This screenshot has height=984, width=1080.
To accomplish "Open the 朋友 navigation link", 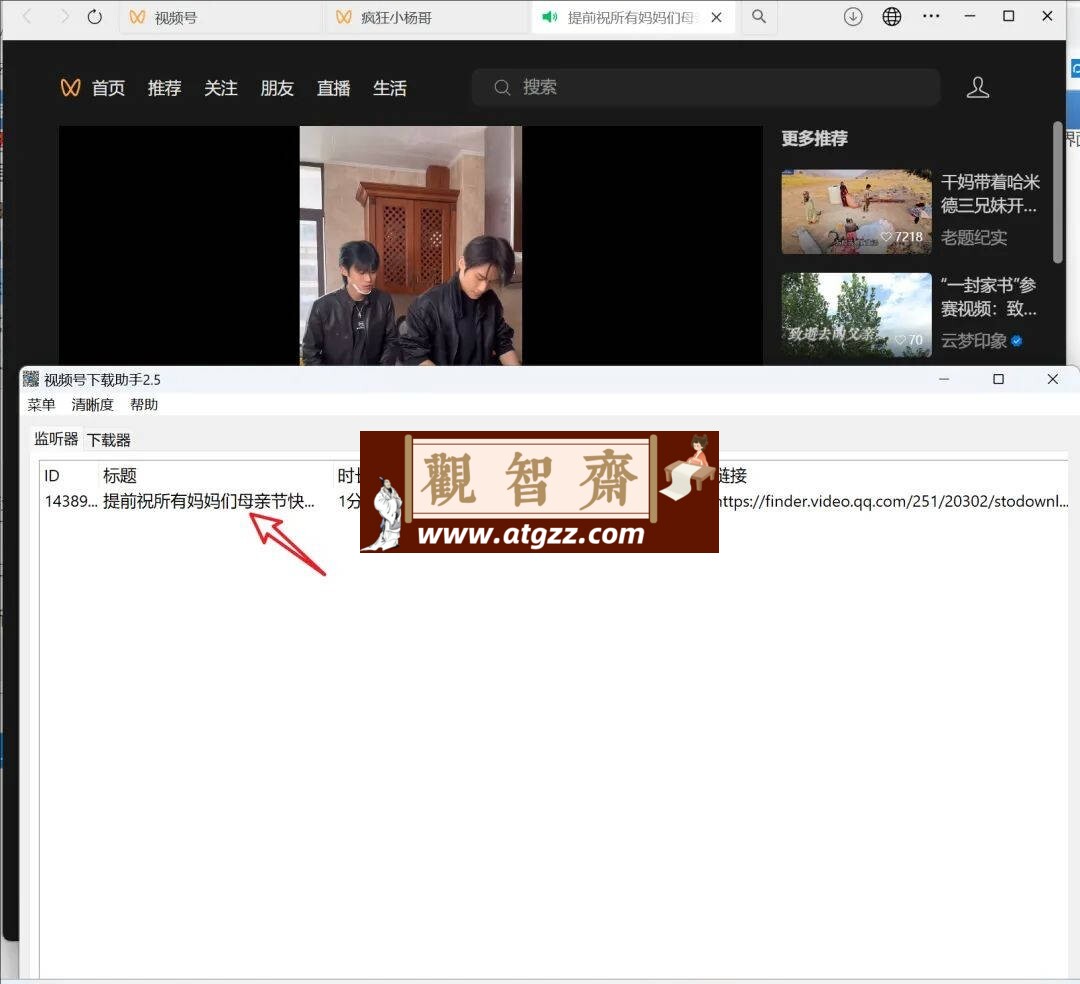I will (x=278, y=88).
